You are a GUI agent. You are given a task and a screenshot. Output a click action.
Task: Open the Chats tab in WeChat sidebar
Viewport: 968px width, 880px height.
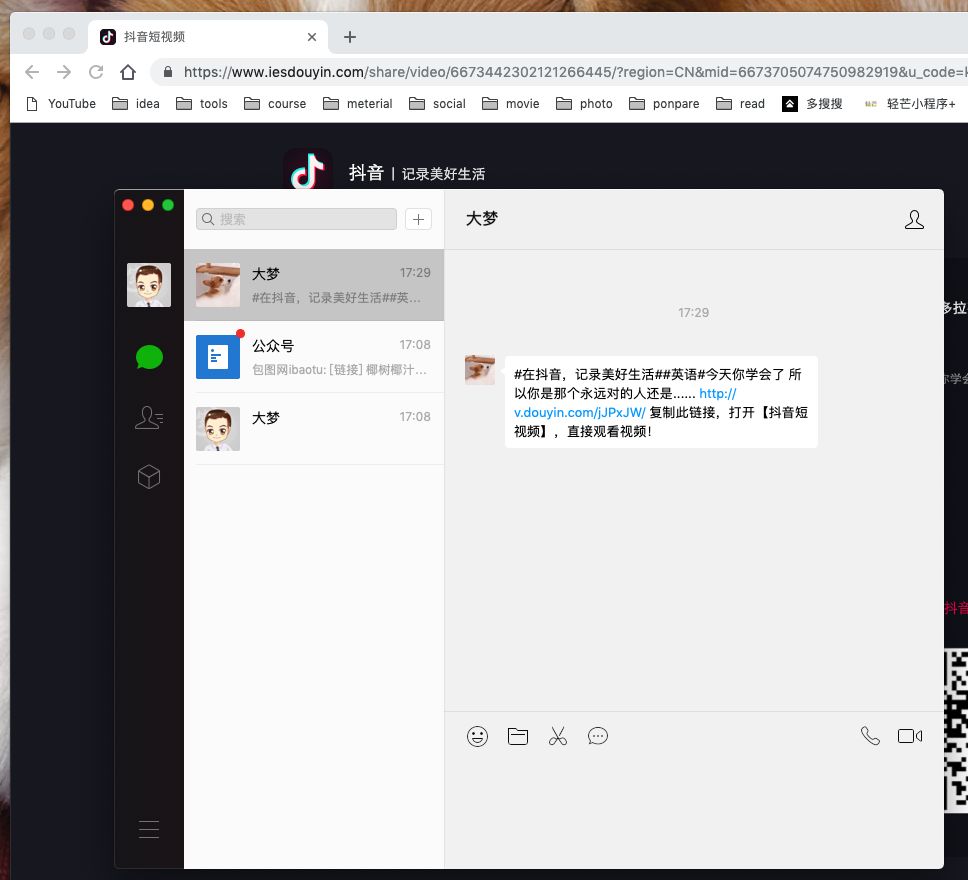(149, 357)
